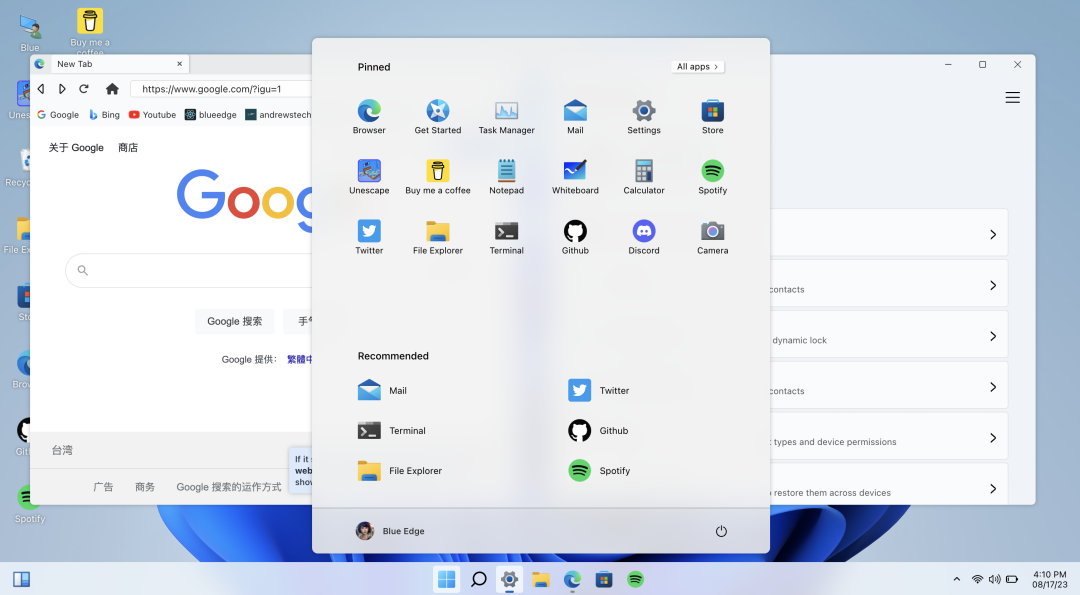
Task: Open Search from the taskbar
Action: click(478, 579)
